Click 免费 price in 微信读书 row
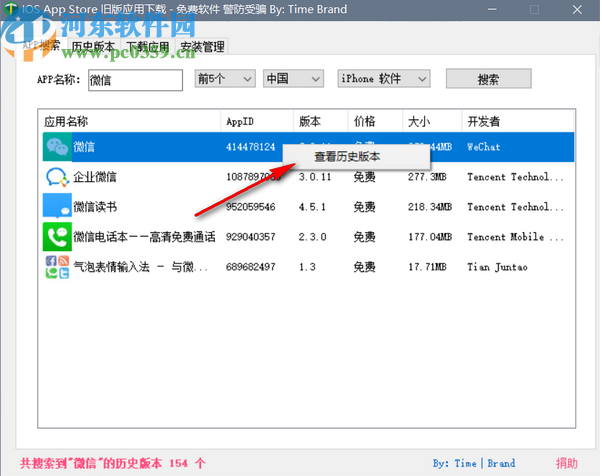The height and width of the screenshot is (476, 602). click(x=364, y=207)
